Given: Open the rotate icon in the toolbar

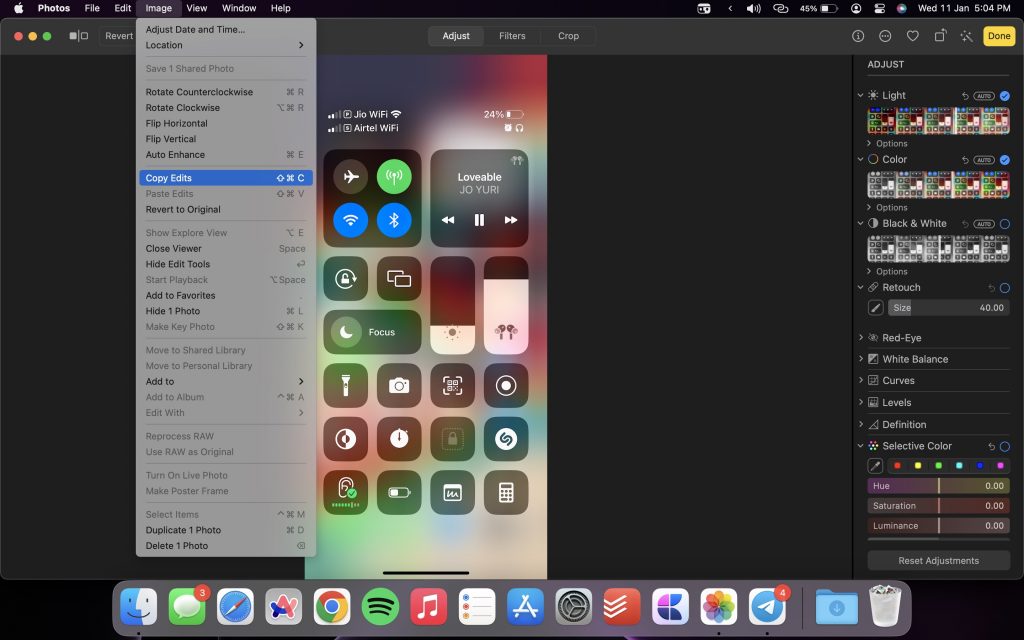Looking at the screenshot, I should pyautogui.click(x=938, y=35).
